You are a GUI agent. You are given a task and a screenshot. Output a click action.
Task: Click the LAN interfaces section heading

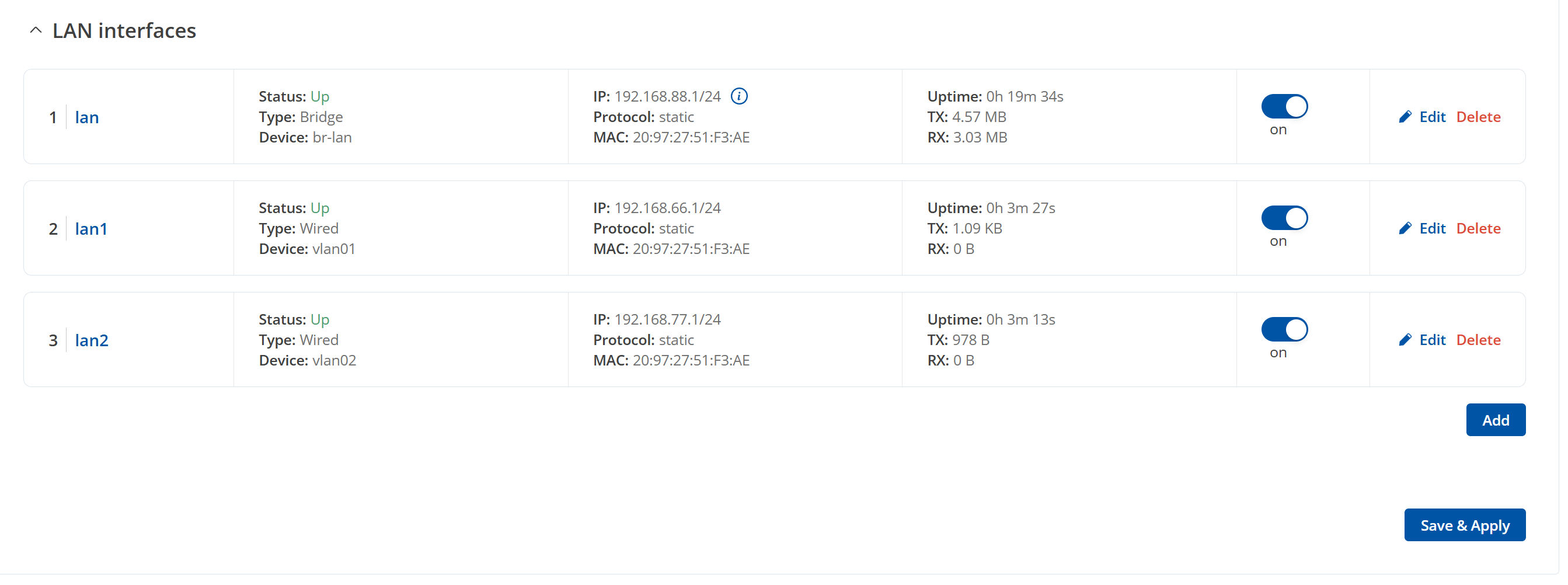(x=124, y=30)
